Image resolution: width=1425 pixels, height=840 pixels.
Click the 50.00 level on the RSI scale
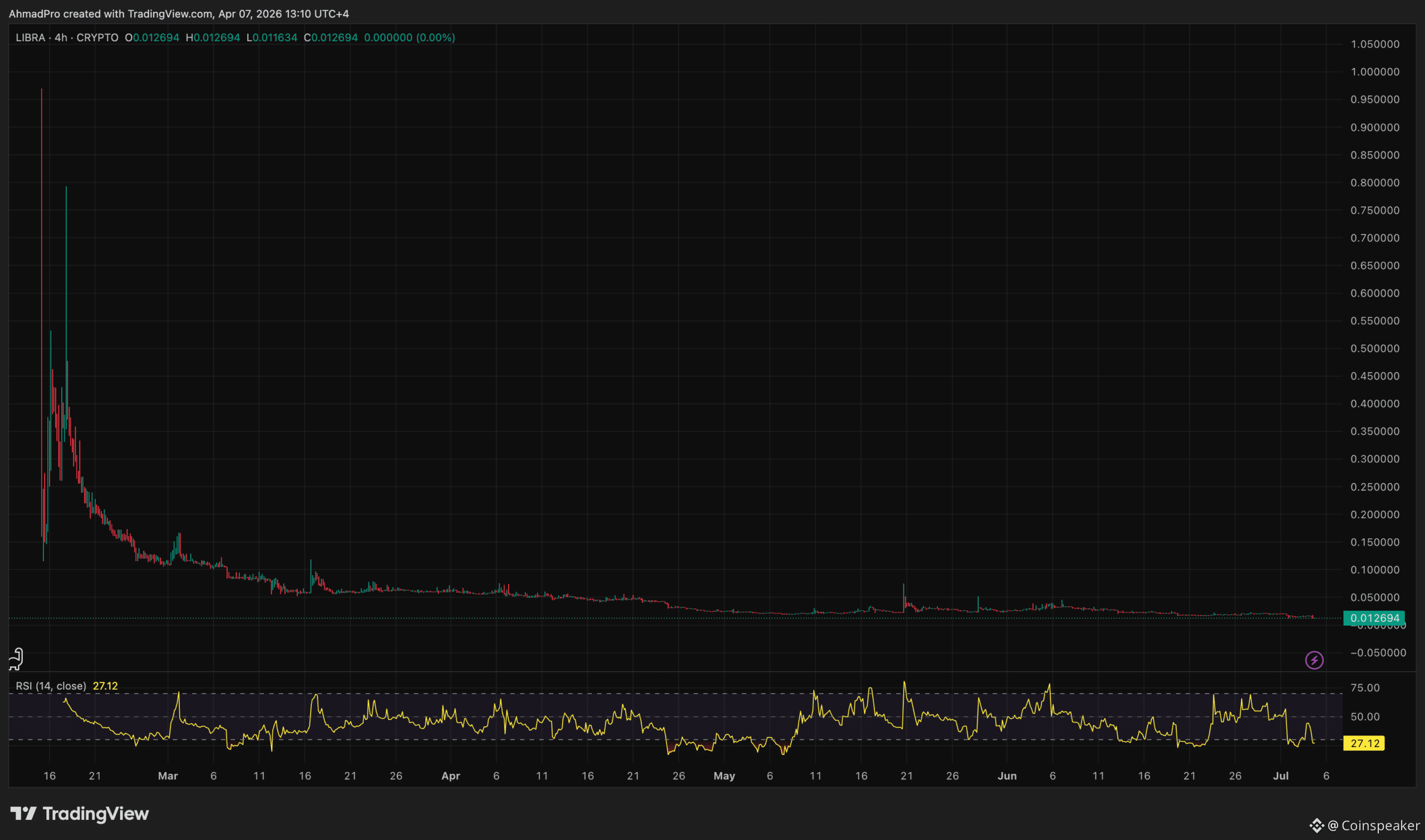coord(1364,716)
